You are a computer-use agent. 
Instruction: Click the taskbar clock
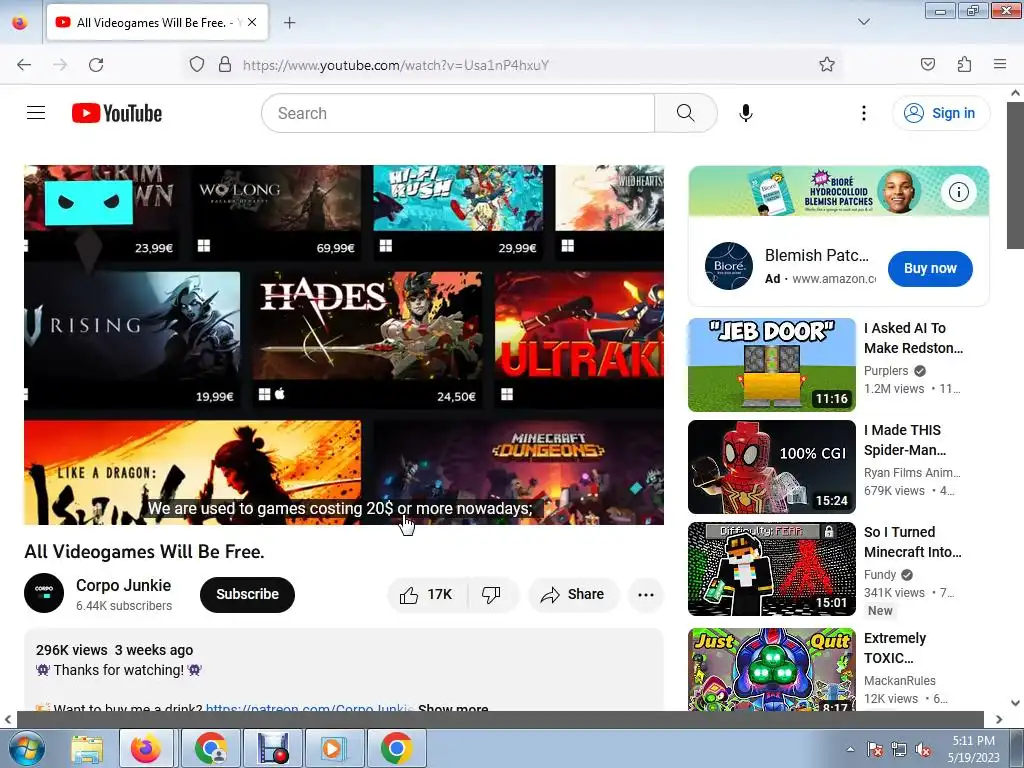click(x=973, y=748)
